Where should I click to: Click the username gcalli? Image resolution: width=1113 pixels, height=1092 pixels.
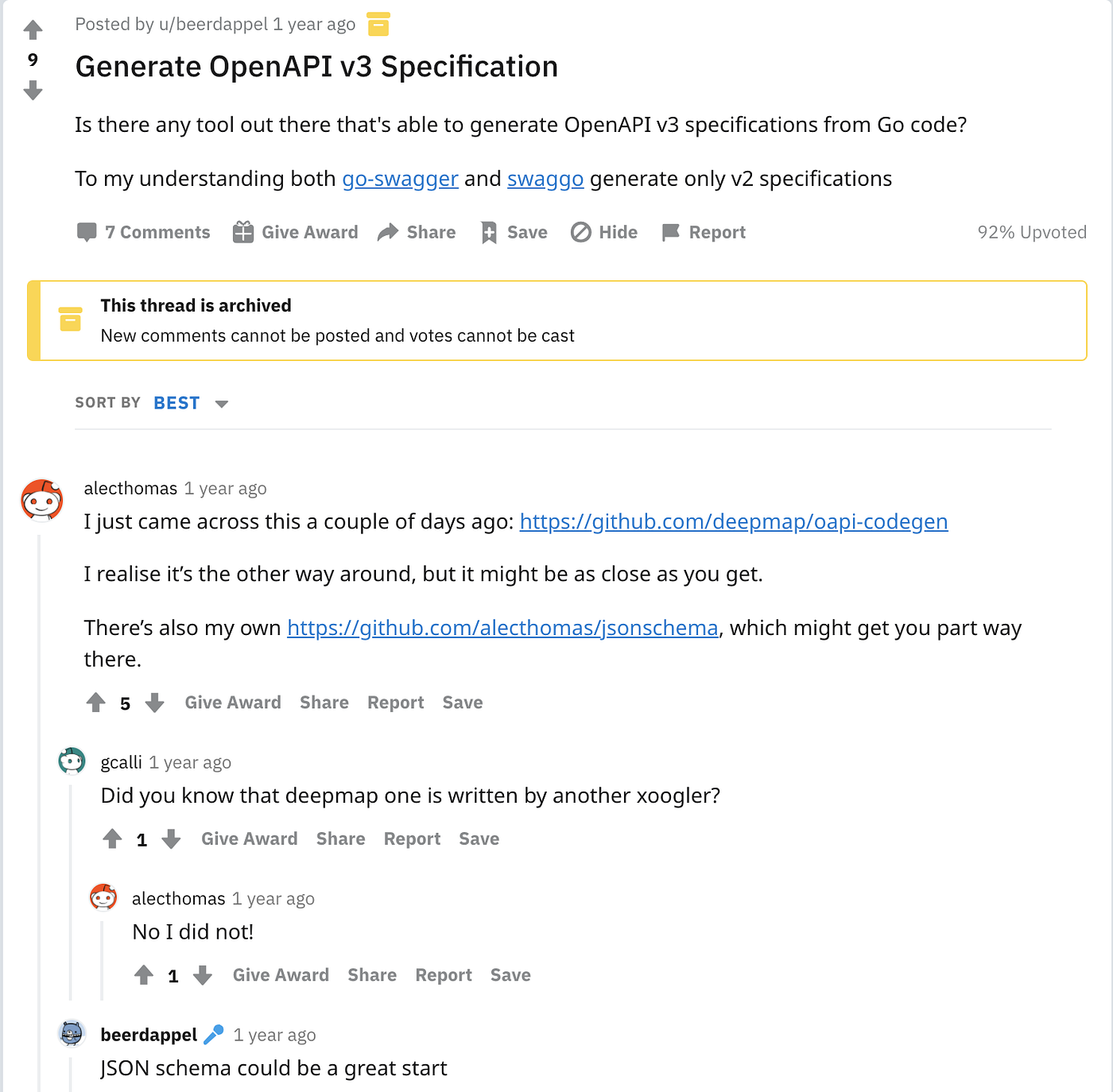(120, 761)
